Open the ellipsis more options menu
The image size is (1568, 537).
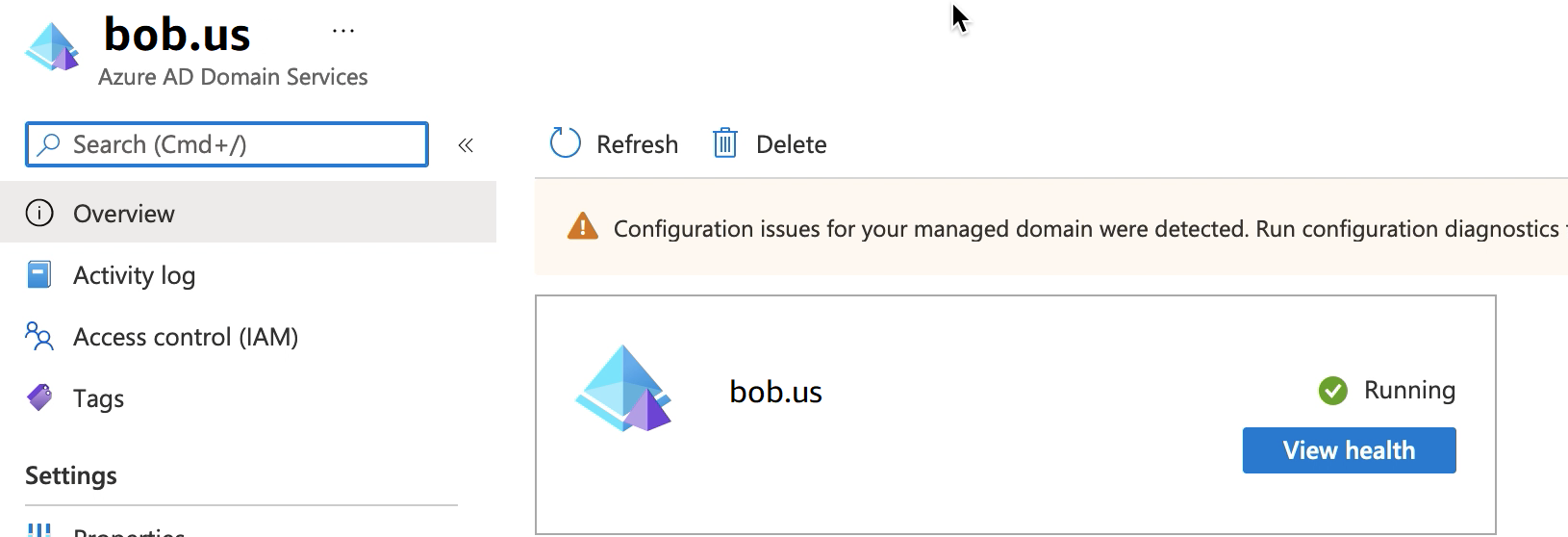pos(343,31)
